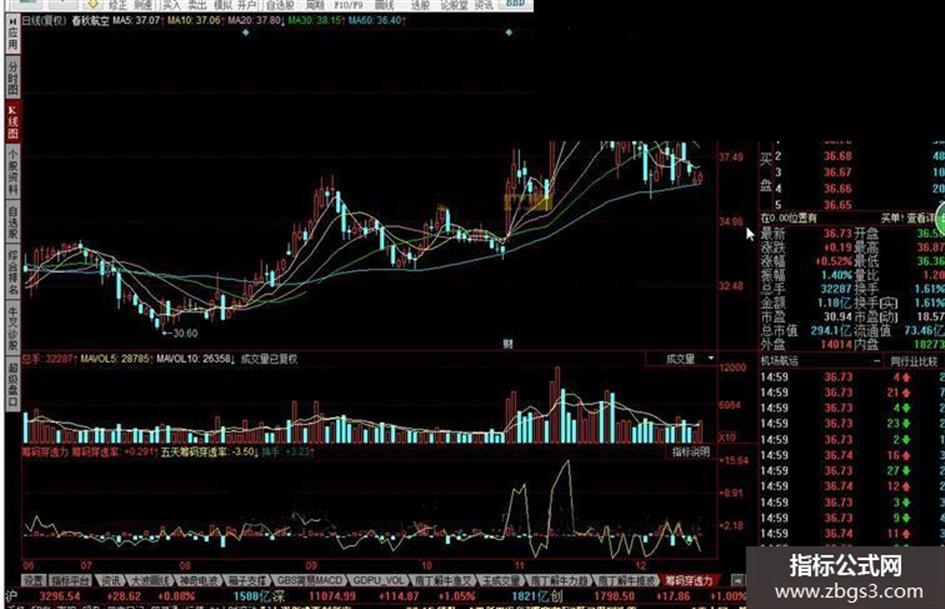Click the 总市值 294.1亿 value
The image size is (945, 609).
(830, 330)
